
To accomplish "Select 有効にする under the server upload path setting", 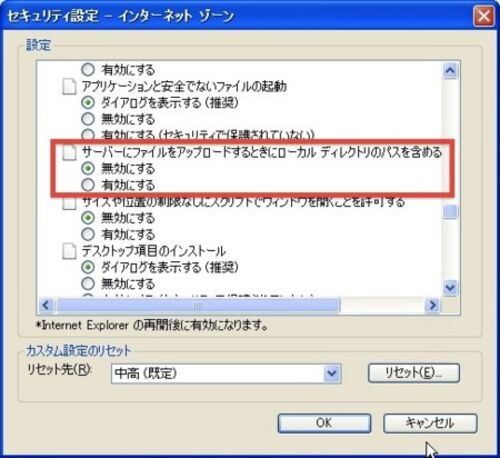I will [x=88, y=185].
